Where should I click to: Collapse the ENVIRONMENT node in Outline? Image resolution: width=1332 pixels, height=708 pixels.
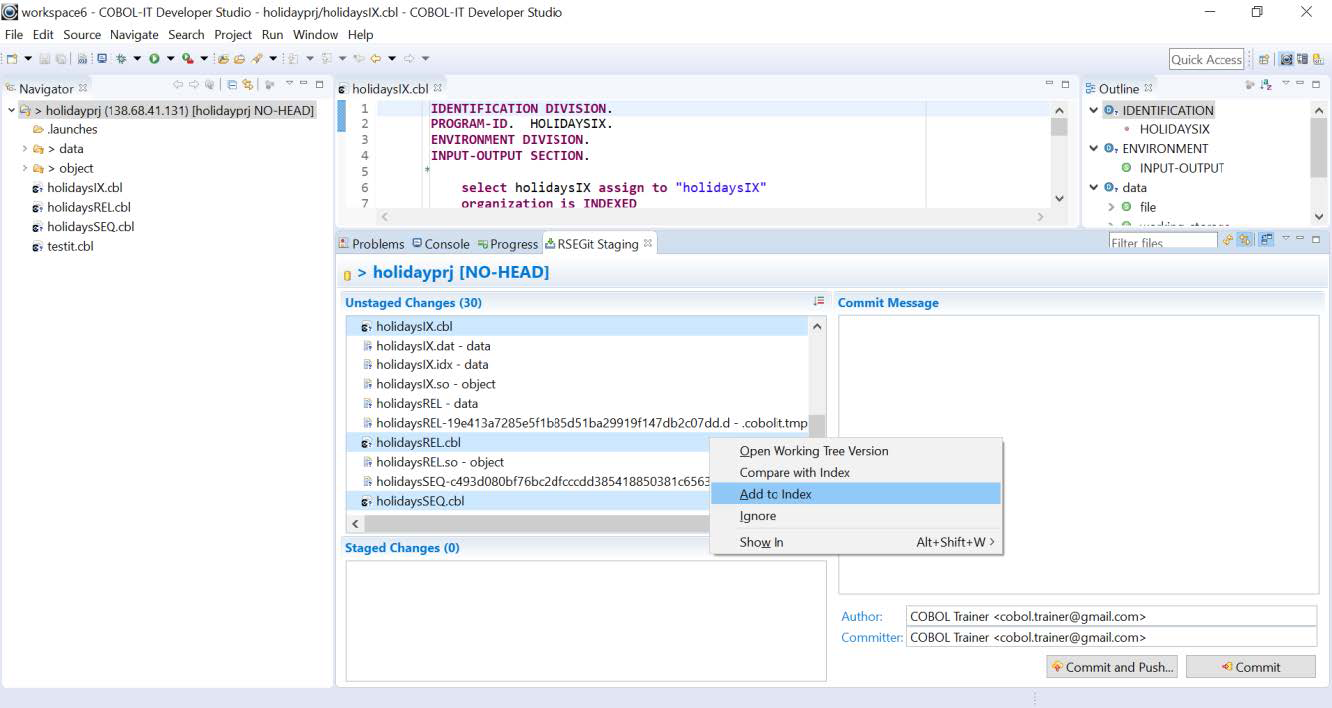click(x=1094, y=149)
